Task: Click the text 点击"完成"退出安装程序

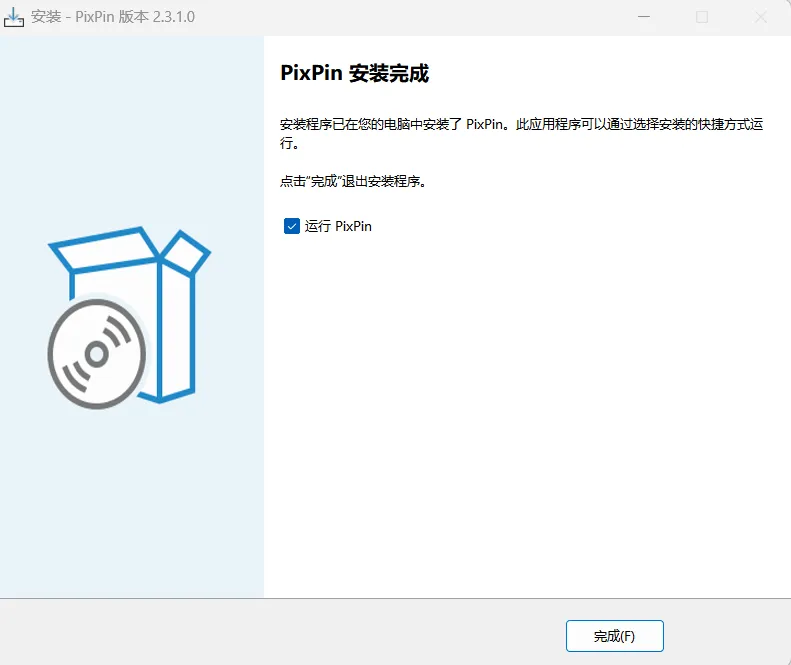Action: click(x=353, y=181)
